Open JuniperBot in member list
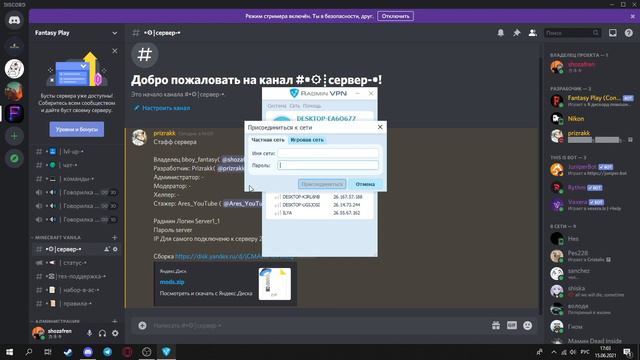 591,169
